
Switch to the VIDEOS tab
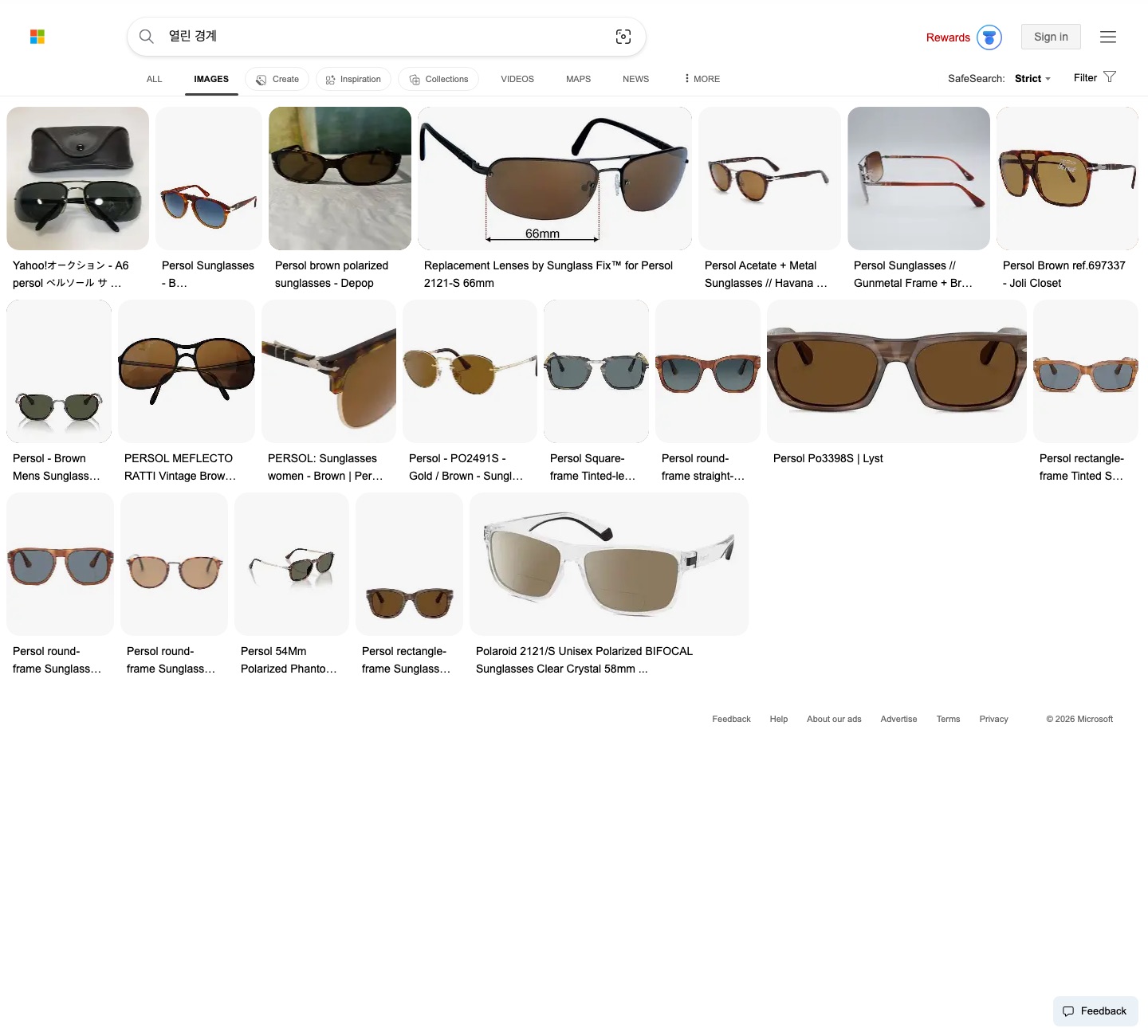point(517,79)
